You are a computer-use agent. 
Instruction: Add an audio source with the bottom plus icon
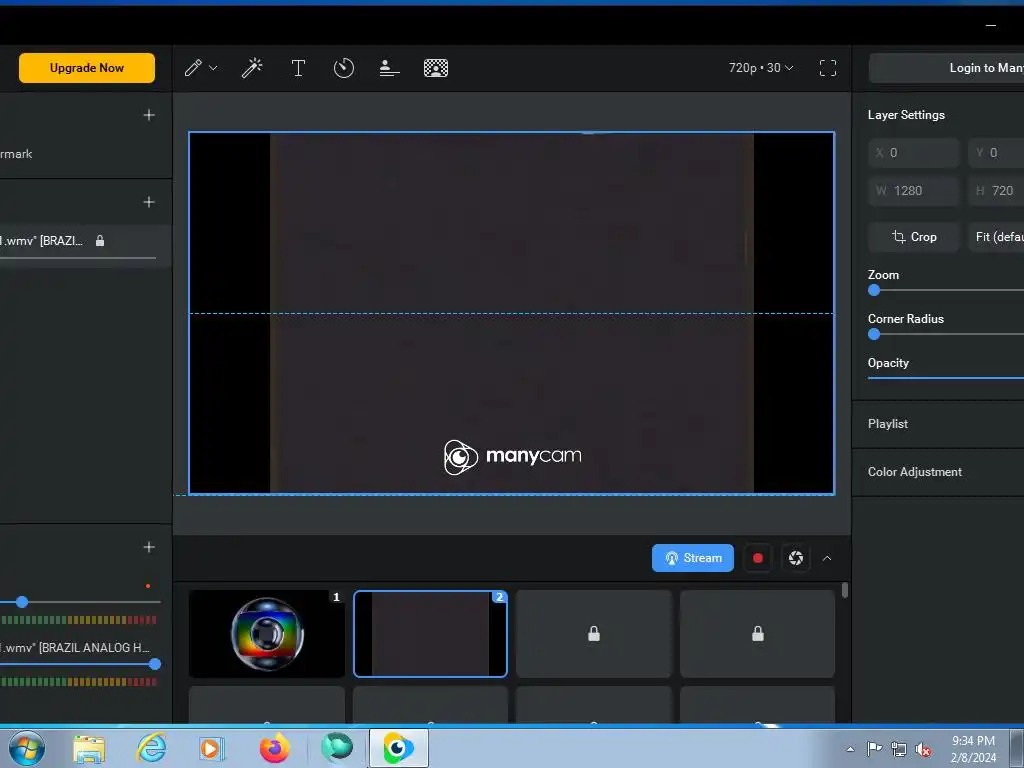149,547
